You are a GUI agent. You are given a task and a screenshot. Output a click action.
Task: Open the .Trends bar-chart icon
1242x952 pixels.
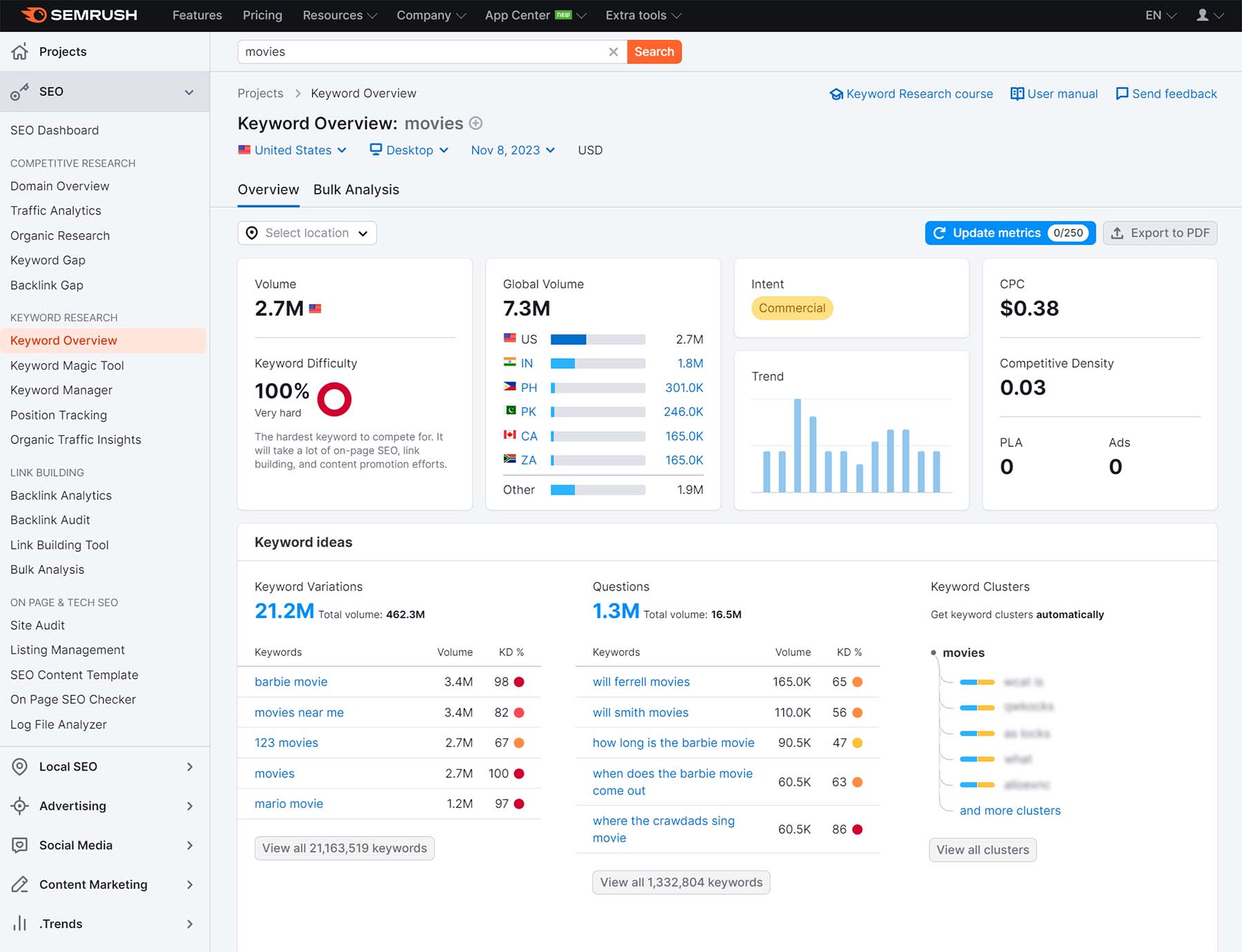(x=19, y=924)
